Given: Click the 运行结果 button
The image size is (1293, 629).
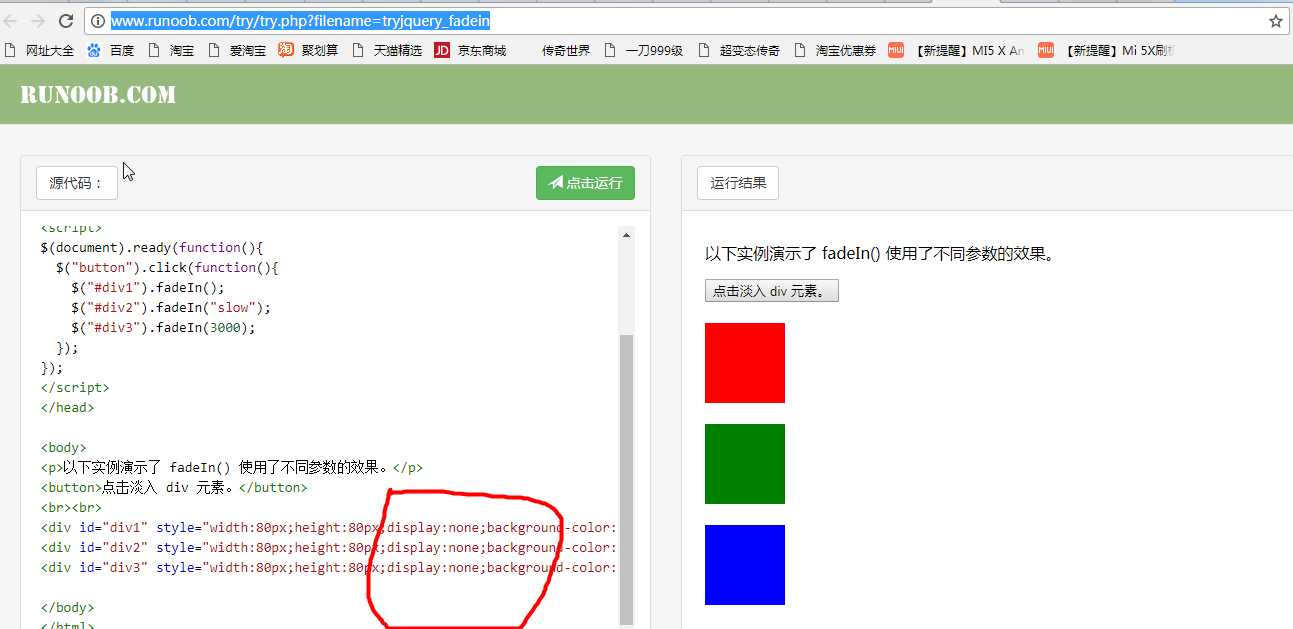Looking at the screenshot, I should 738,183.
